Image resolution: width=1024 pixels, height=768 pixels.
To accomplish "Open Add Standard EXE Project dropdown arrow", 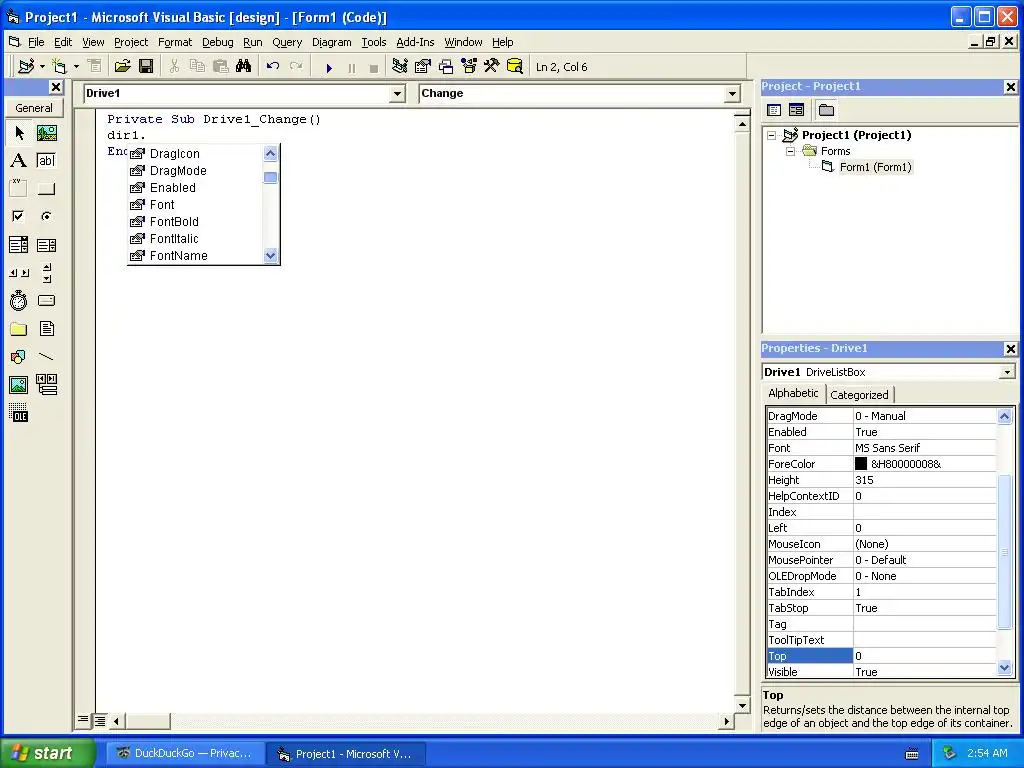I will 42,67.
